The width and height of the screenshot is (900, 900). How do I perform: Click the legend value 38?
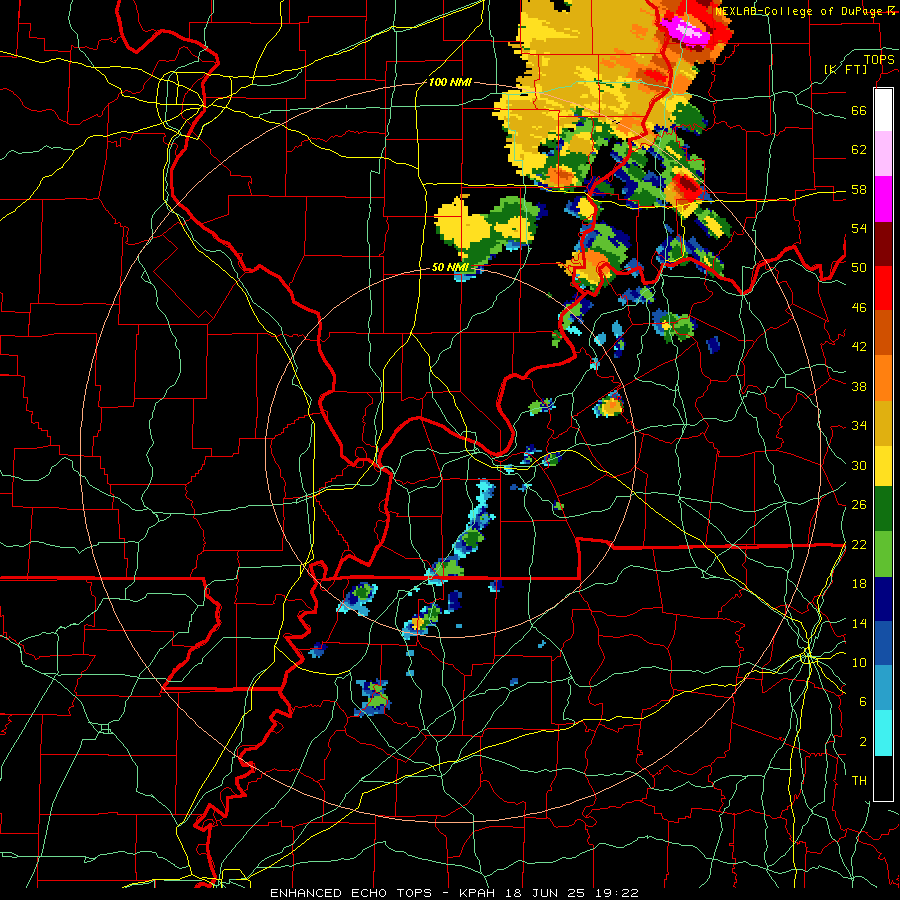859,386
